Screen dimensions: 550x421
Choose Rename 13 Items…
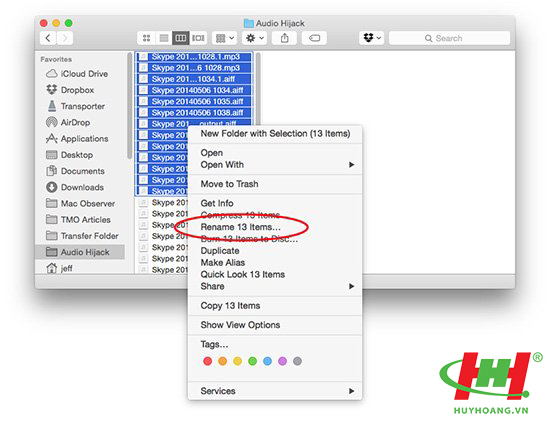tap(275, 227)
